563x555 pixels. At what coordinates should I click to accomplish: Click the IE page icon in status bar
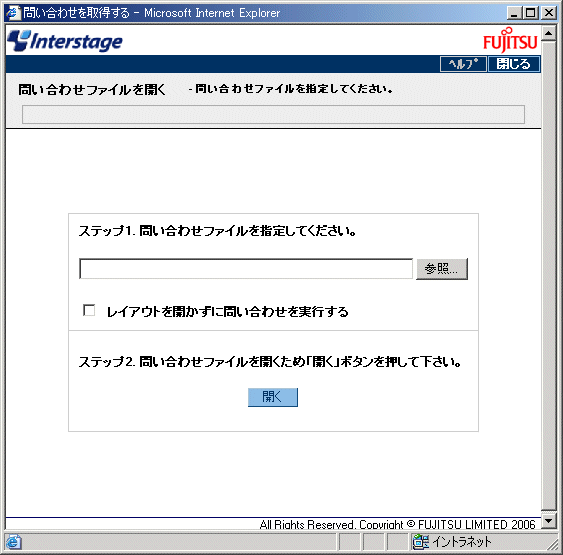click(x=13, y=542)
